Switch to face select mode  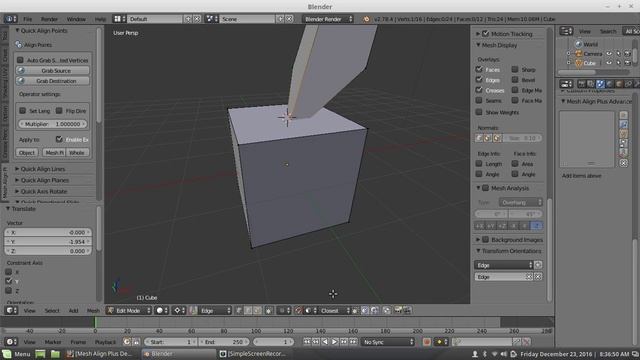coord(257,311)
